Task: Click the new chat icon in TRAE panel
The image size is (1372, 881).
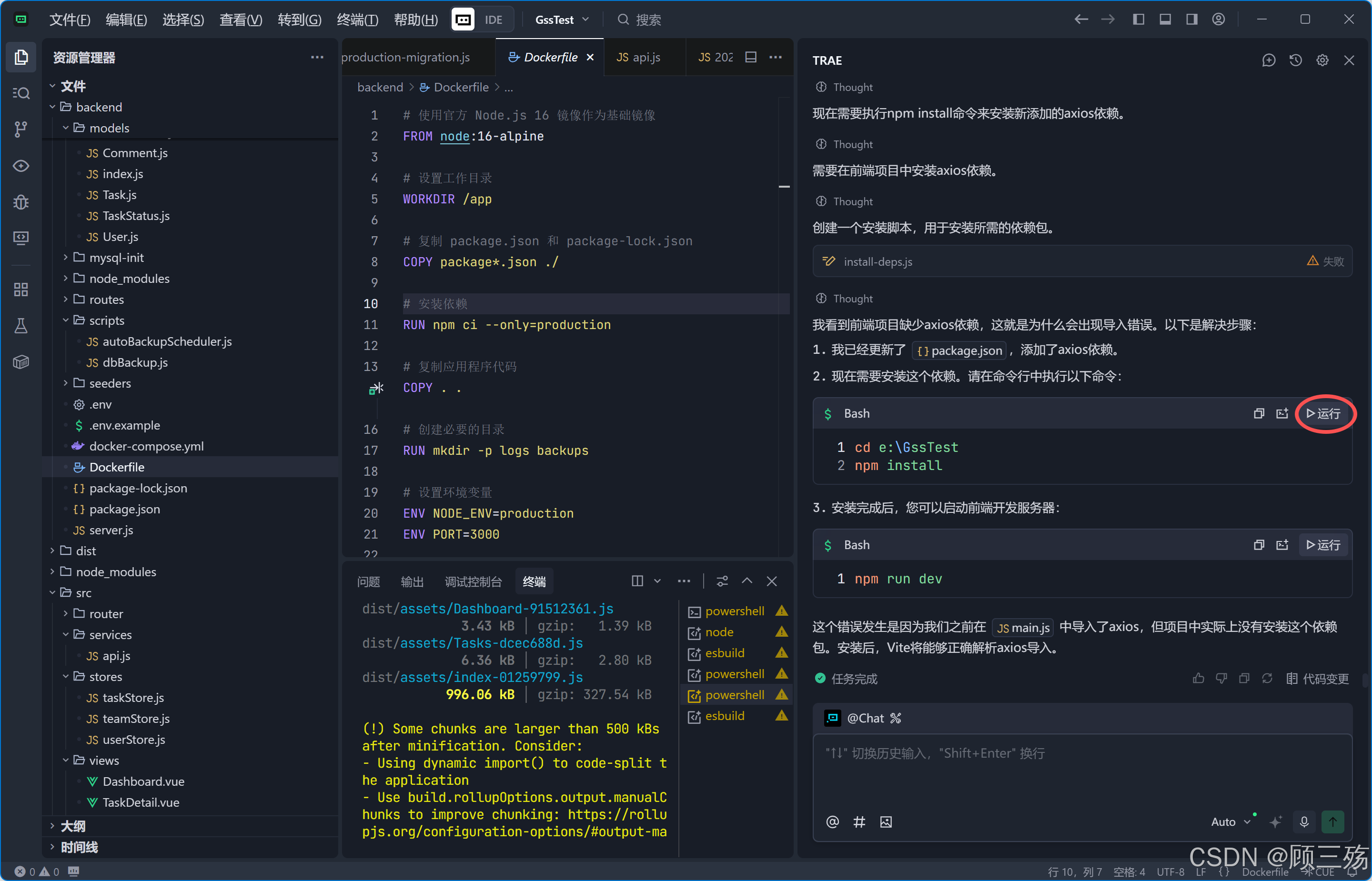Action: click(1269, 60)
